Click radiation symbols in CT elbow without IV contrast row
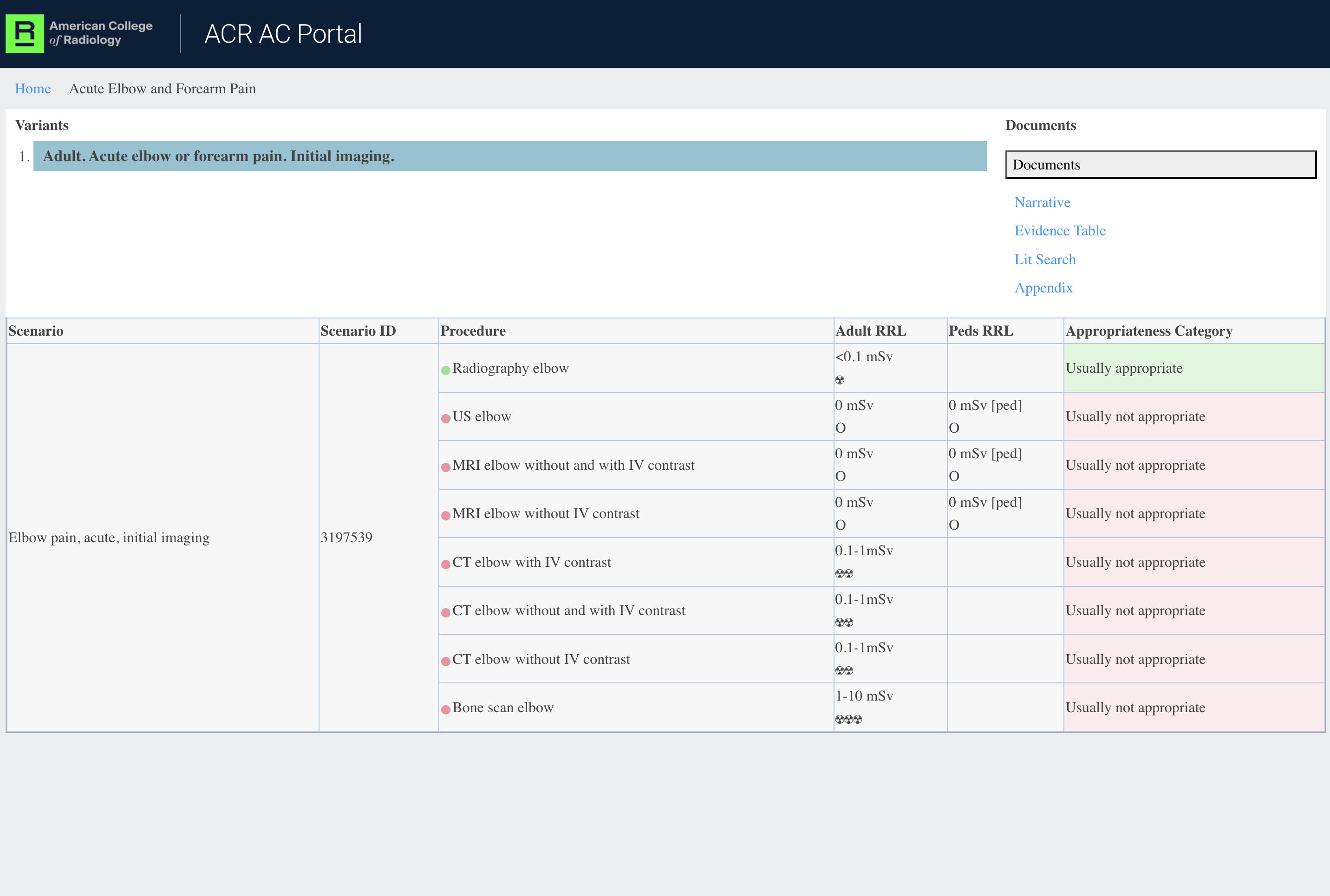The height and width of the screenshot is (896, 1330). pyautogui.click(x=844, y=671)
